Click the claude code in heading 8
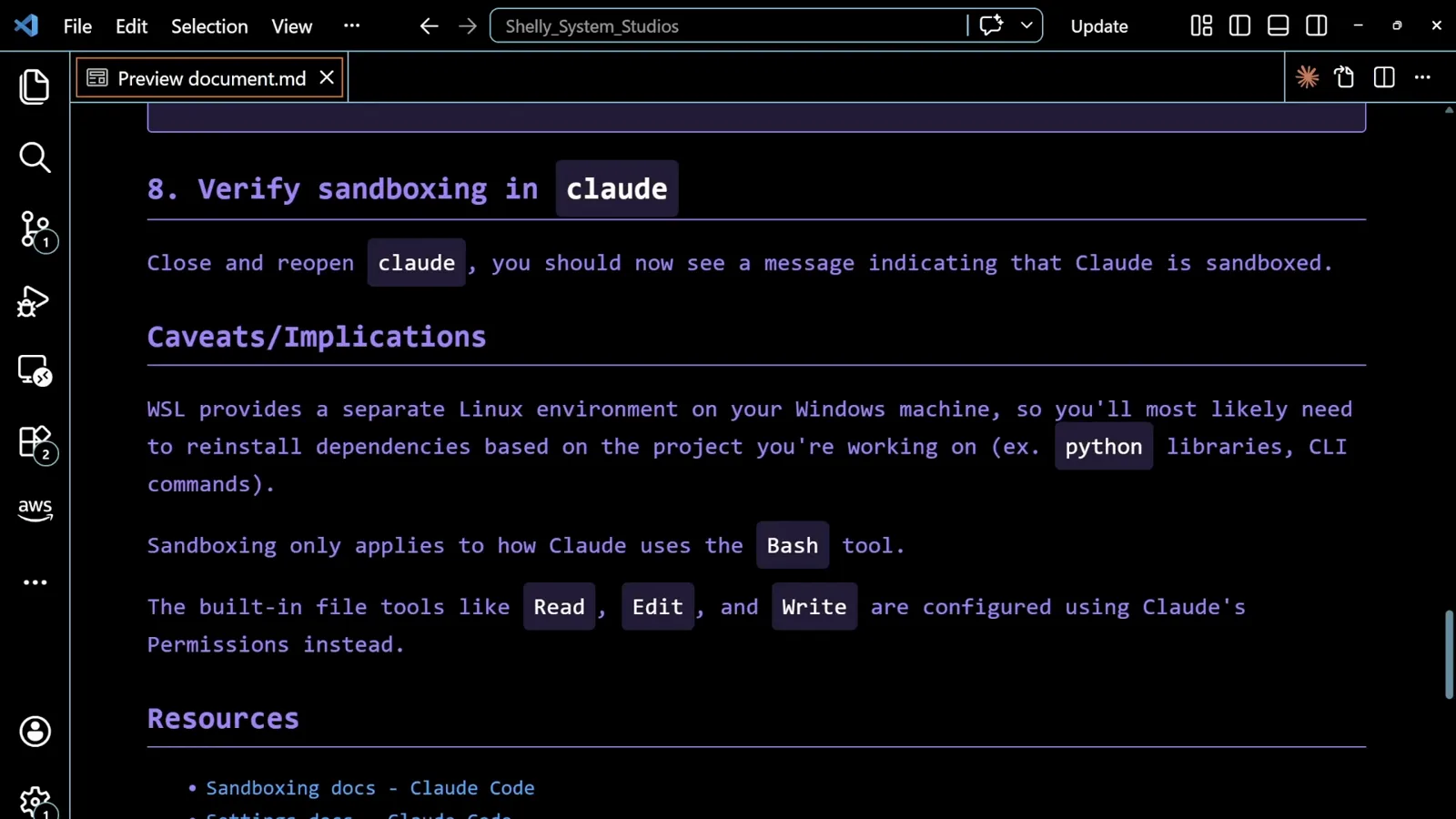Viewport: 1456px width, 819px height. tap(617, 188)
